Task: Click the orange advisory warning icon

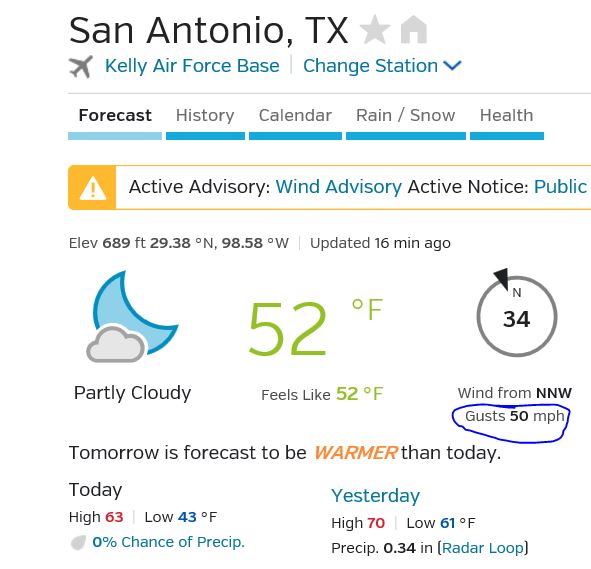Action: point(92,187)
